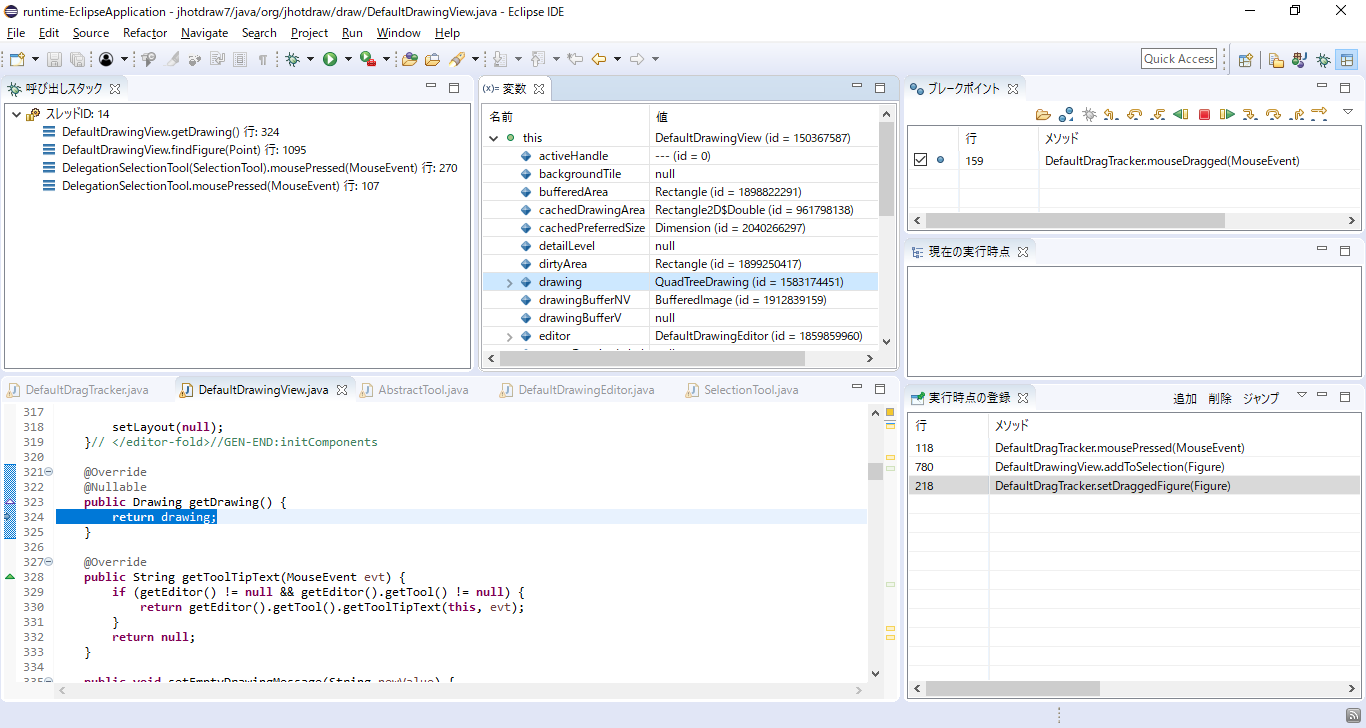Click the Open Perspective icon
1366x728 pixels.
[x=1246, y=59]
